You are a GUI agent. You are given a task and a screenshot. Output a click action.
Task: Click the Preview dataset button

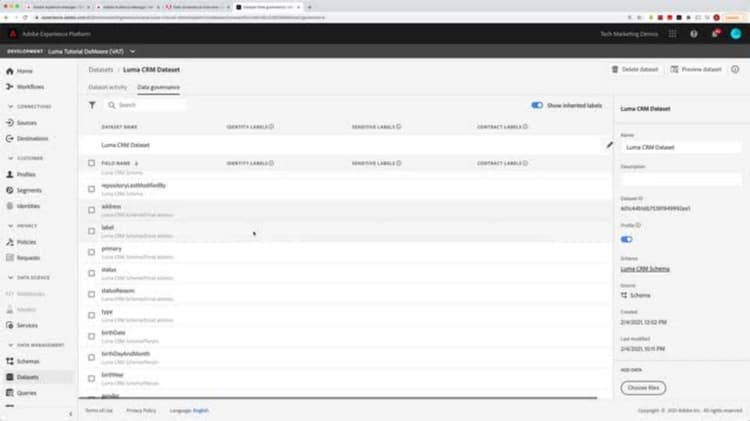pos(696,69)
